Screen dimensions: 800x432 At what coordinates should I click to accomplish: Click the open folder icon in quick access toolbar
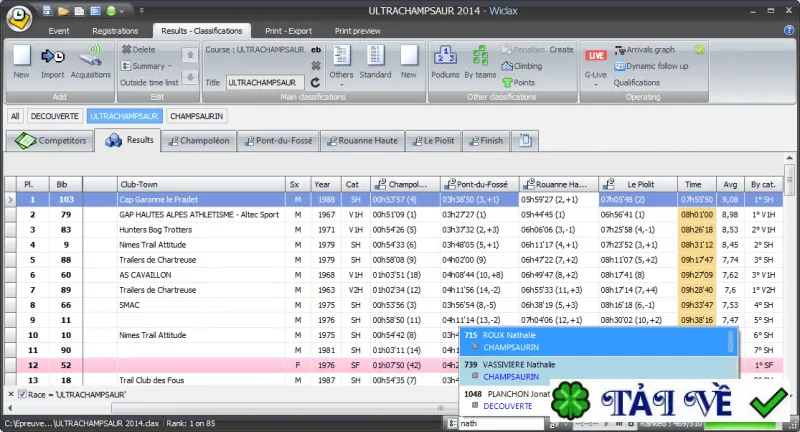[63, 10]
